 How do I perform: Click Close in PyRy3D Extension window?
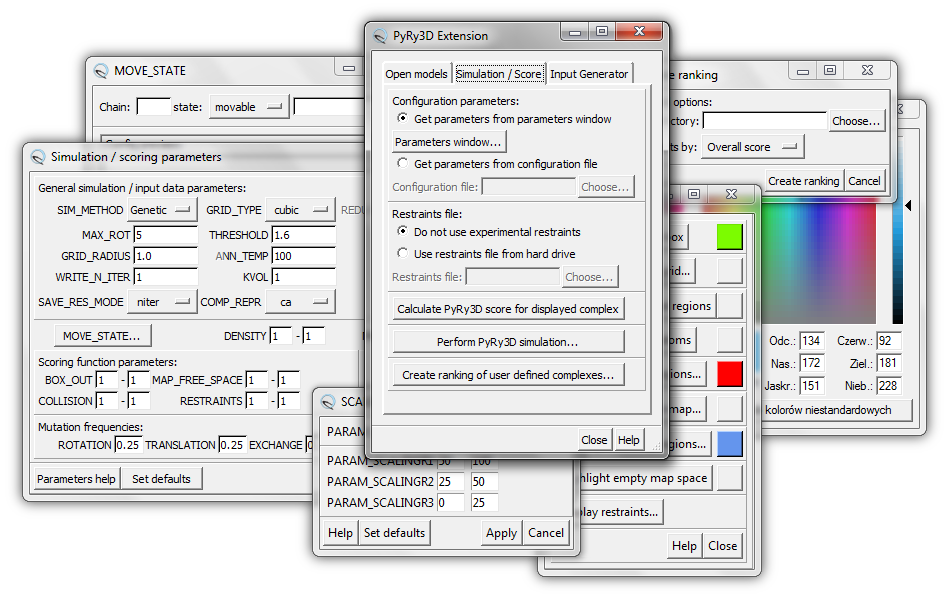594,440
